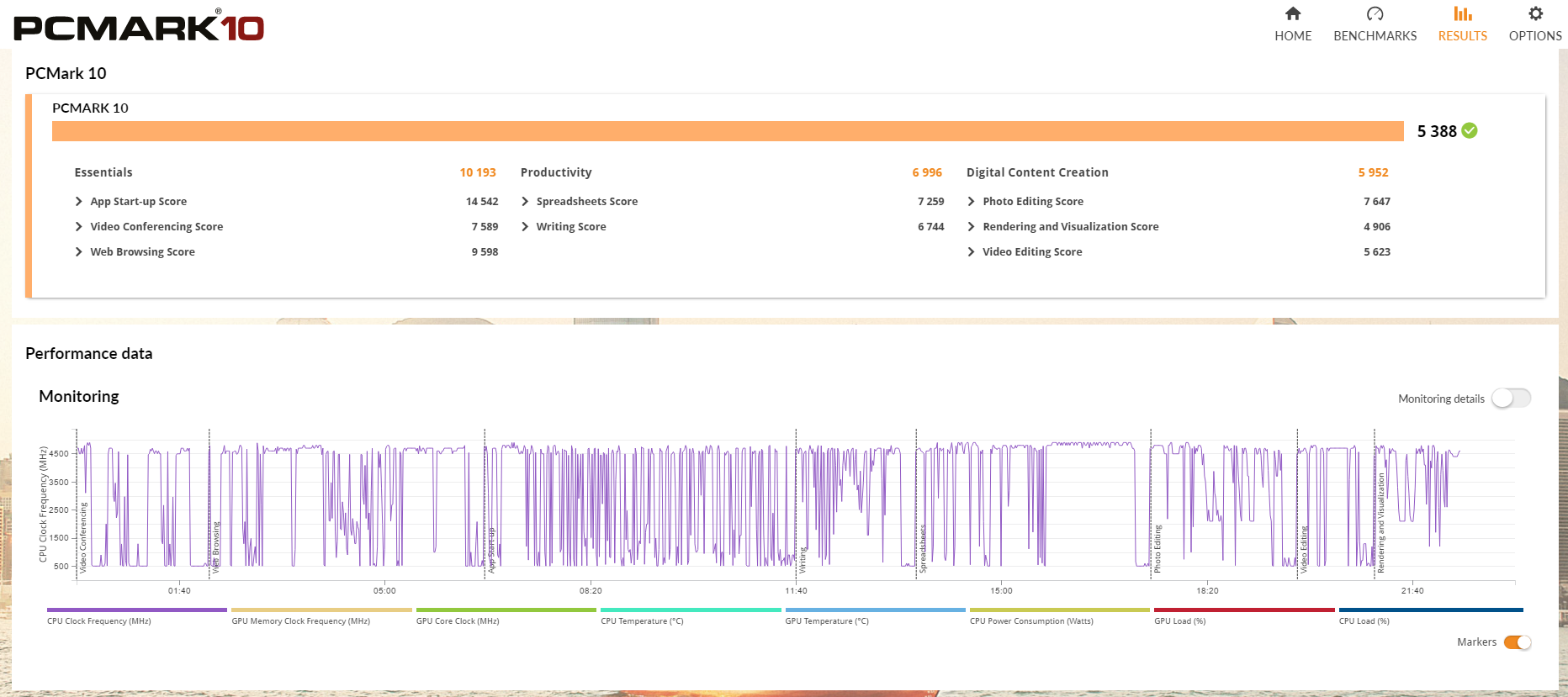
Task: Click the Web Browsing value 9 598
Action: point(485,251)
